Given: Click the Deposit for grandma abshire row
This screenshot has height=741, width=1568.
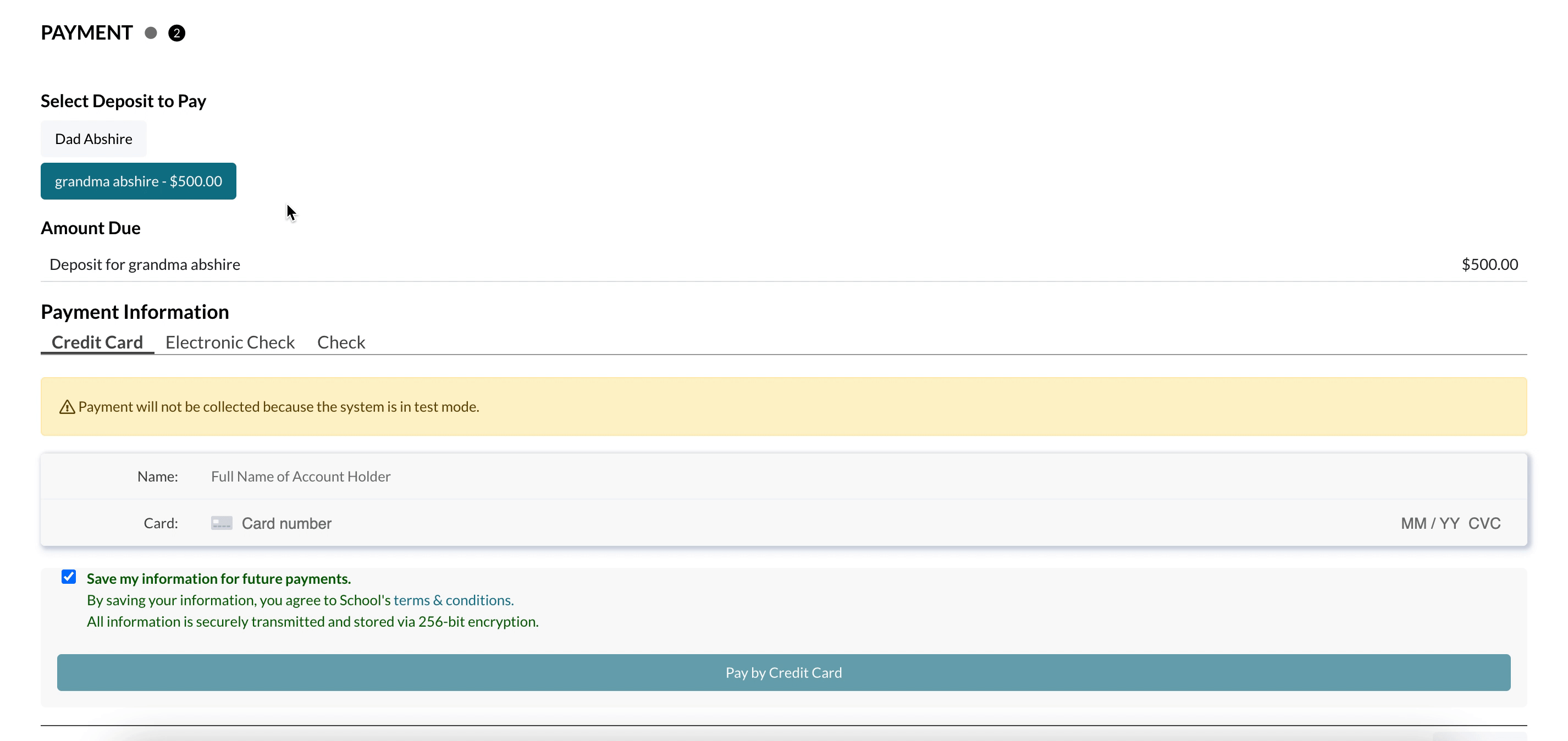Looking at the screenshot, I should [x=145, y=264].
